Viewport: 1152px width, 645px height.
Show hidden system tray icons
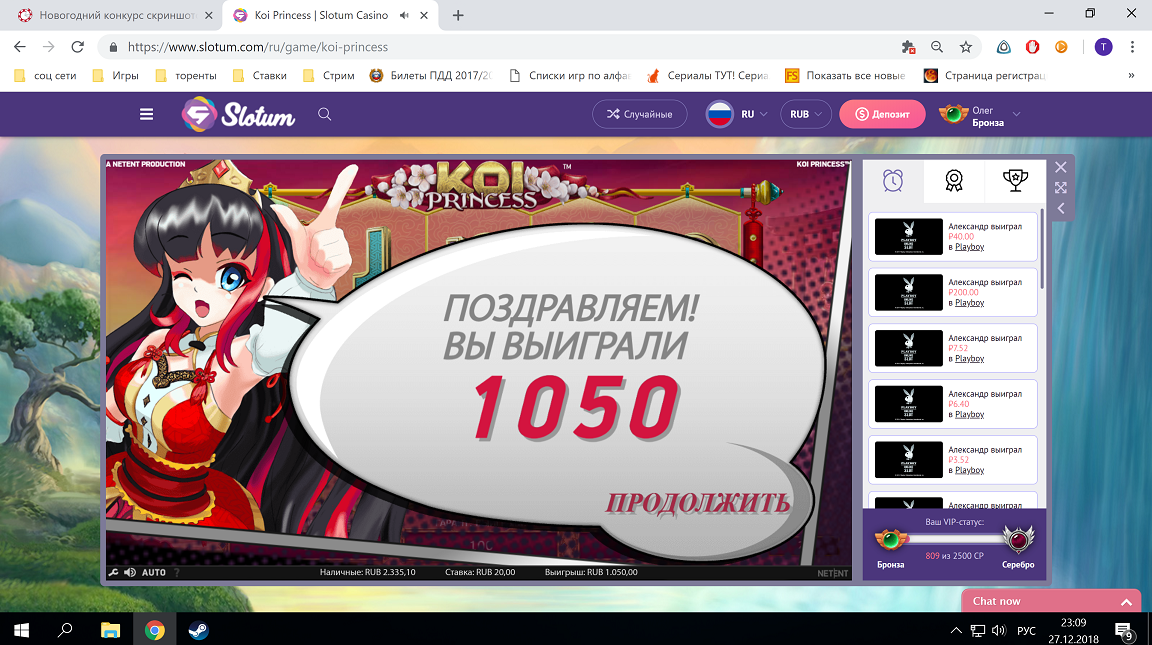coord(956,630)
